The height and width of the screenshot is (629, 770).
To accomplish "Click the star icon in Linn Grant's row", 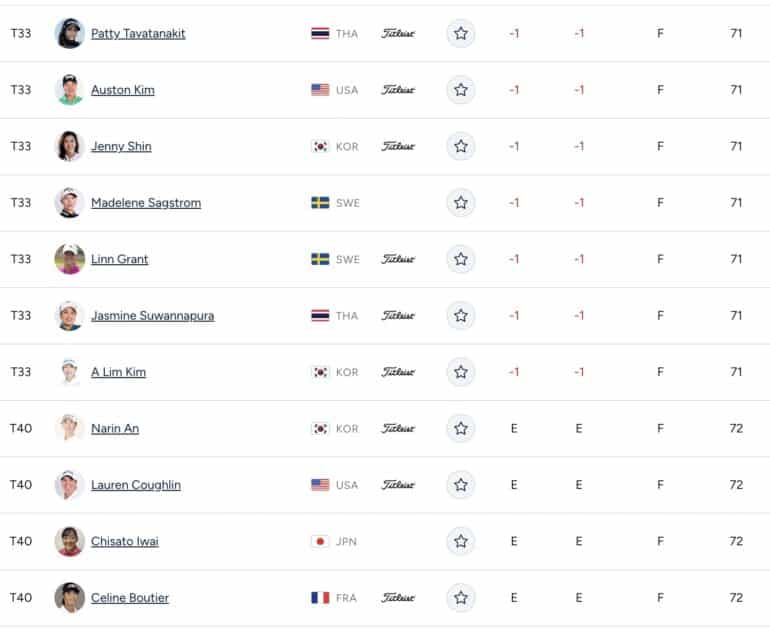I will click(x=461, y=259).
